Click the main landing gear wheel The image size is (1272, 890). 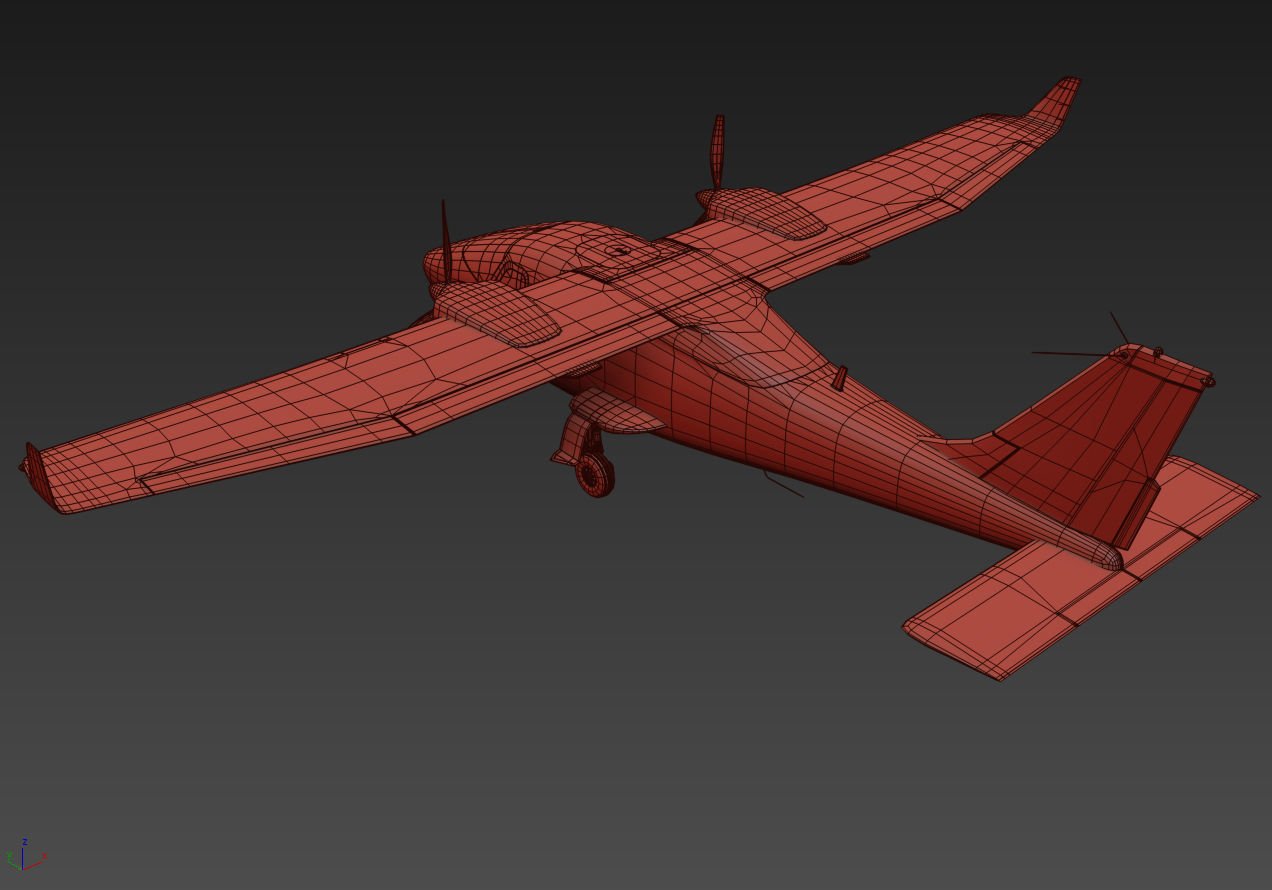click(593, 477)
